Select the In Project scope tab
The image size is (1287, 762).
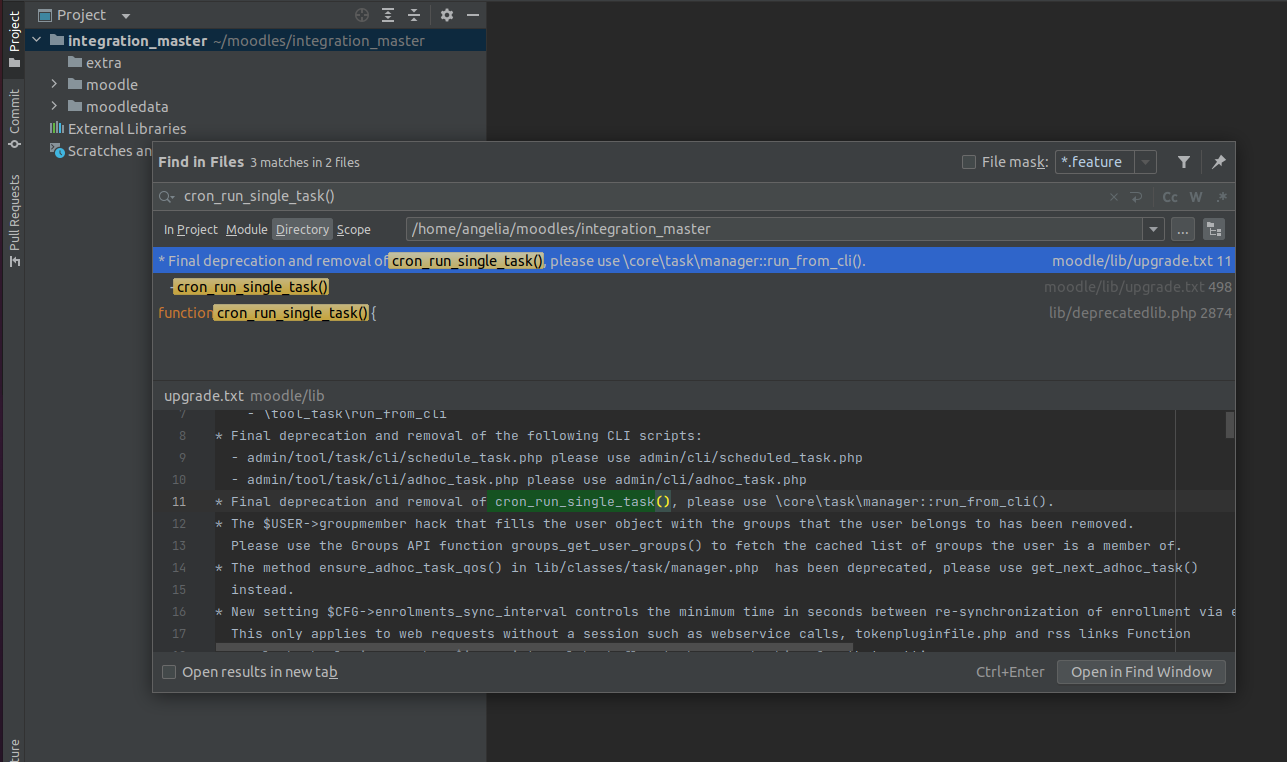pos(190,229)
